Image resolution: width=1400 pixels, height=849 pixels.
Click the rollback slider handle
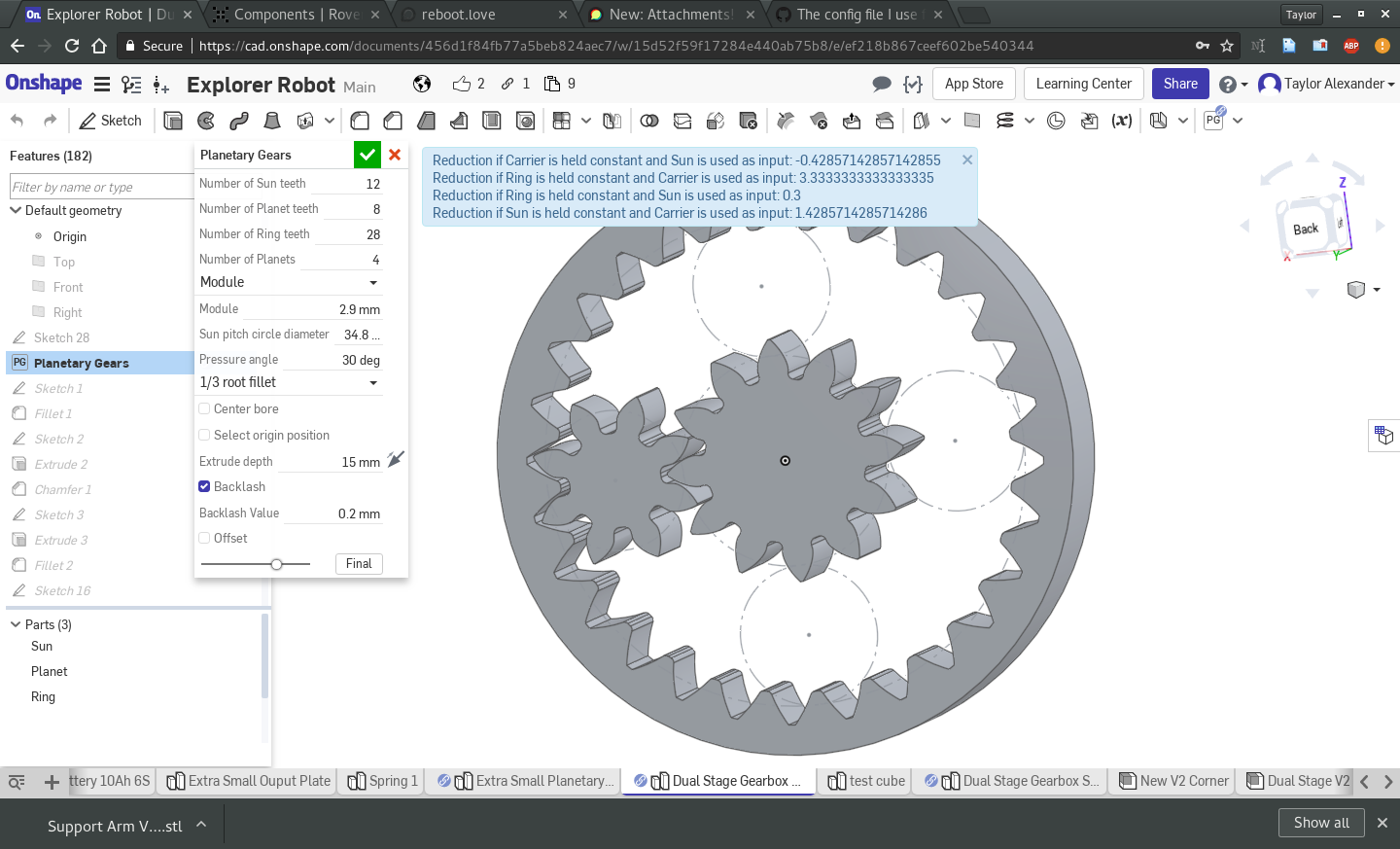tap(277, 564)
